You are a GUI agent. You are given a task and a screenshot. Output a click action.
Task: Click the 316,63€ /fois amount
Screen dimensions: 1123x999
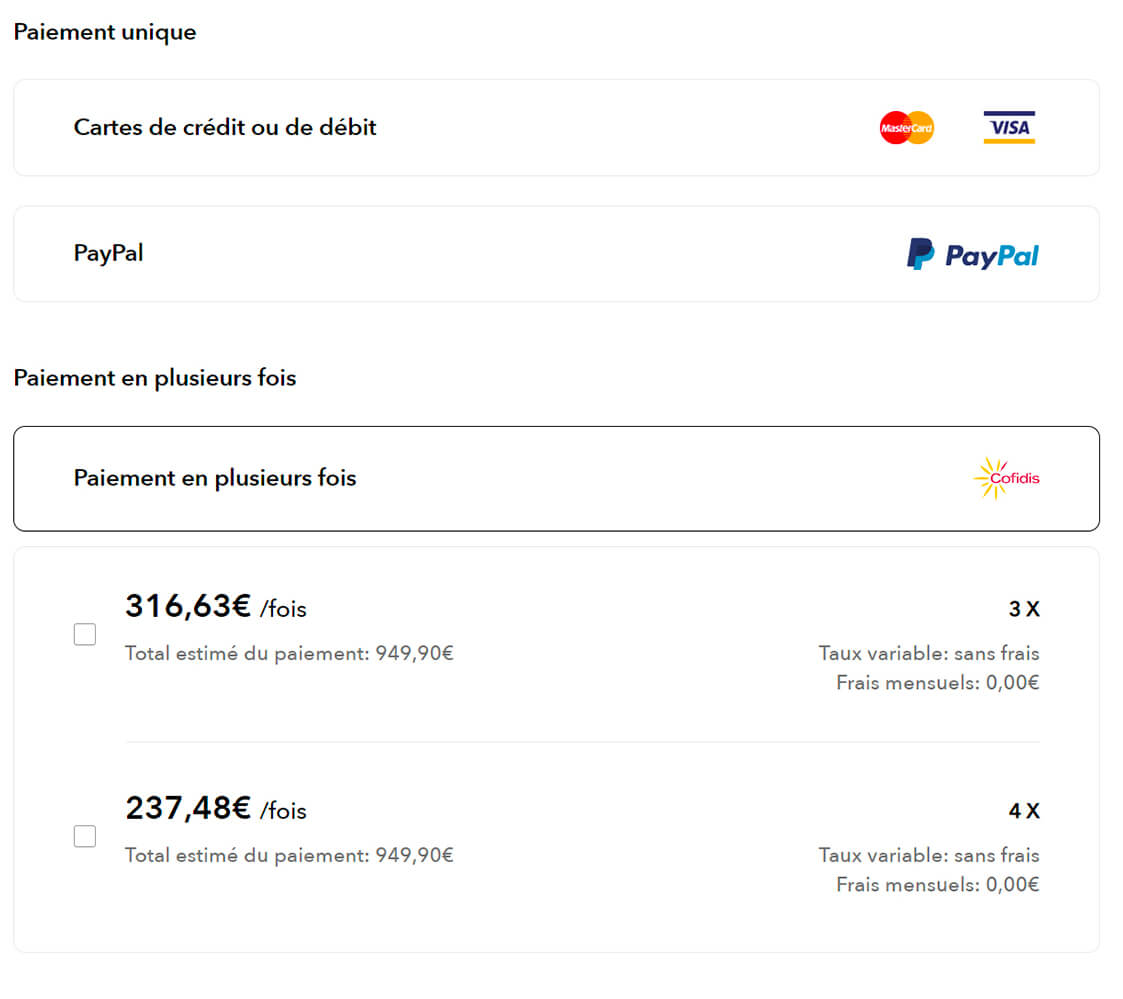tap(216, 607)
